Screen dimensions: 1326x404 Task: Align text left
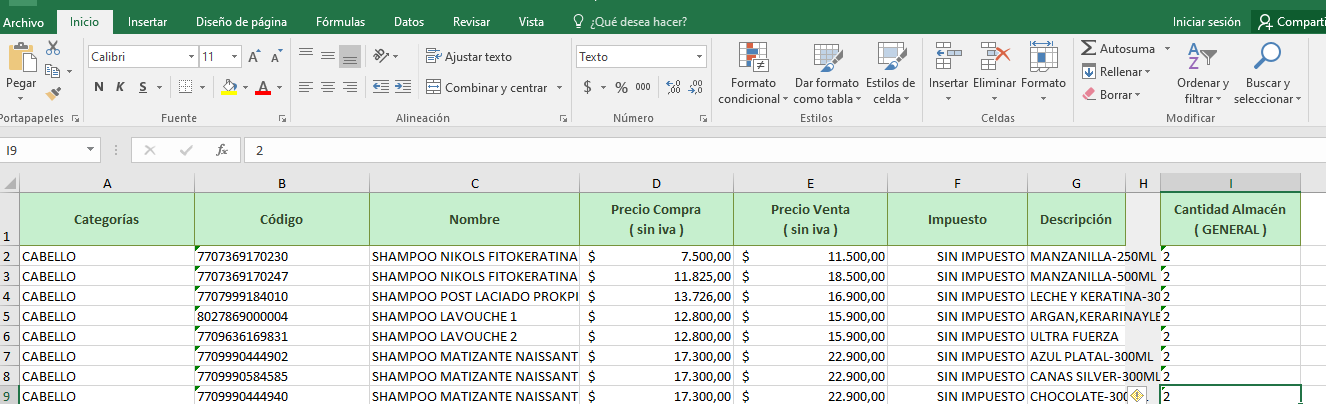tap(306, 87)
